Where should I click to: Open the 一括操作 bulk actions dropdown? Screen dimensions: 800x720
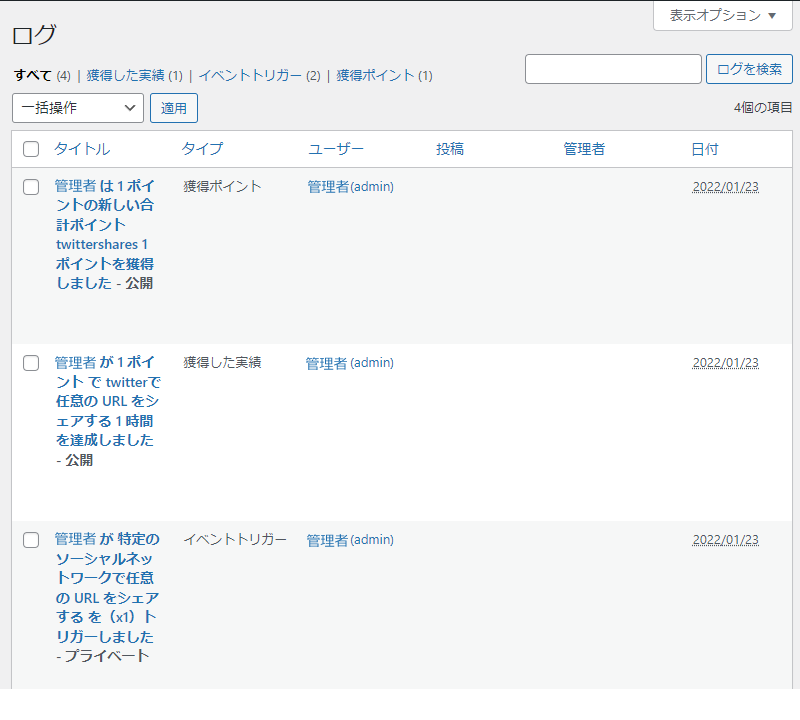pos(78,108)
